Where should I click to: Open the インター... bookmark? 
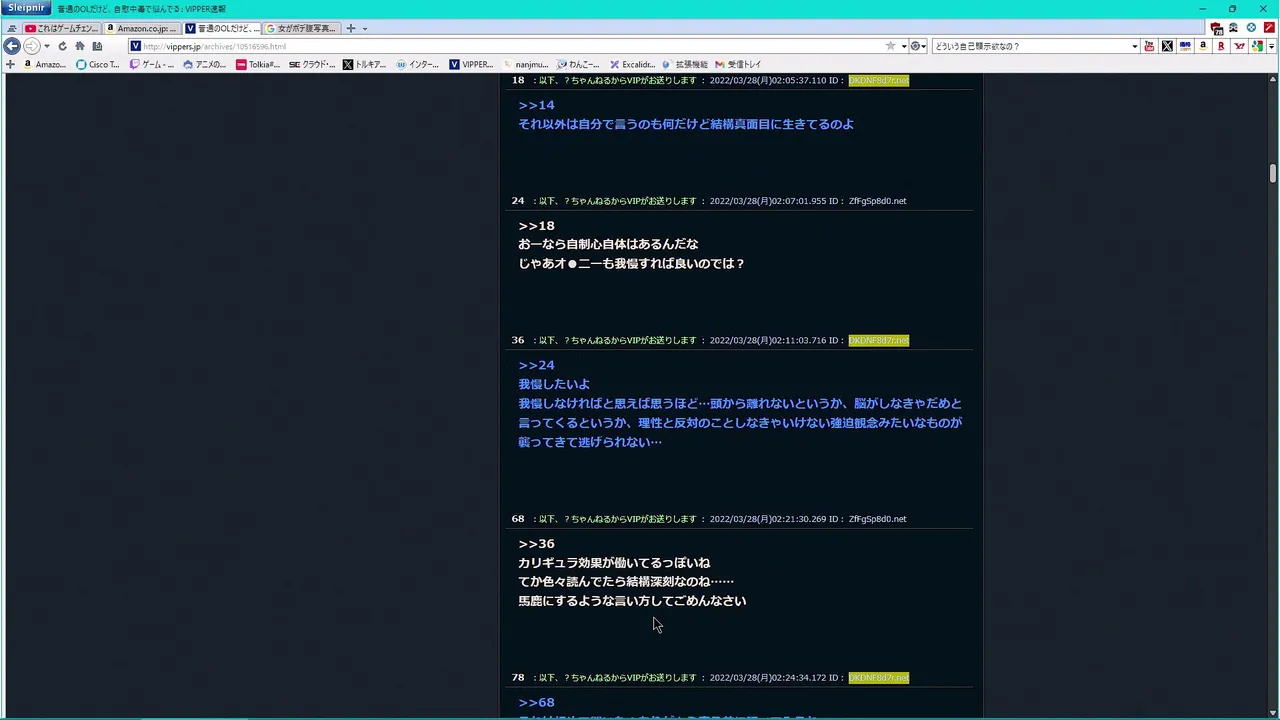pos(418,64)
